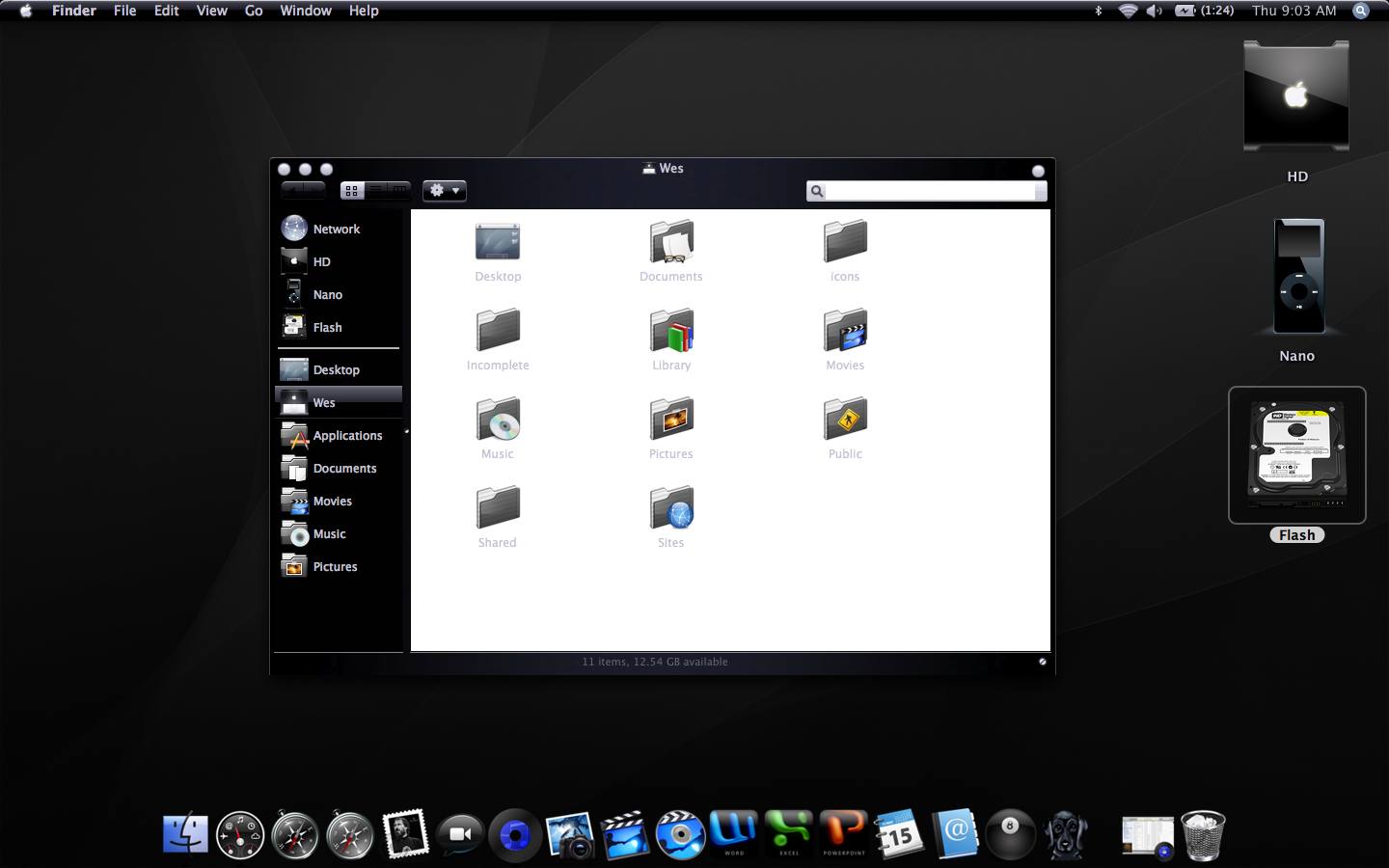The image size is (1389, 868).
Task: Open the Edit menu
Action: click(x=167, y=11)
